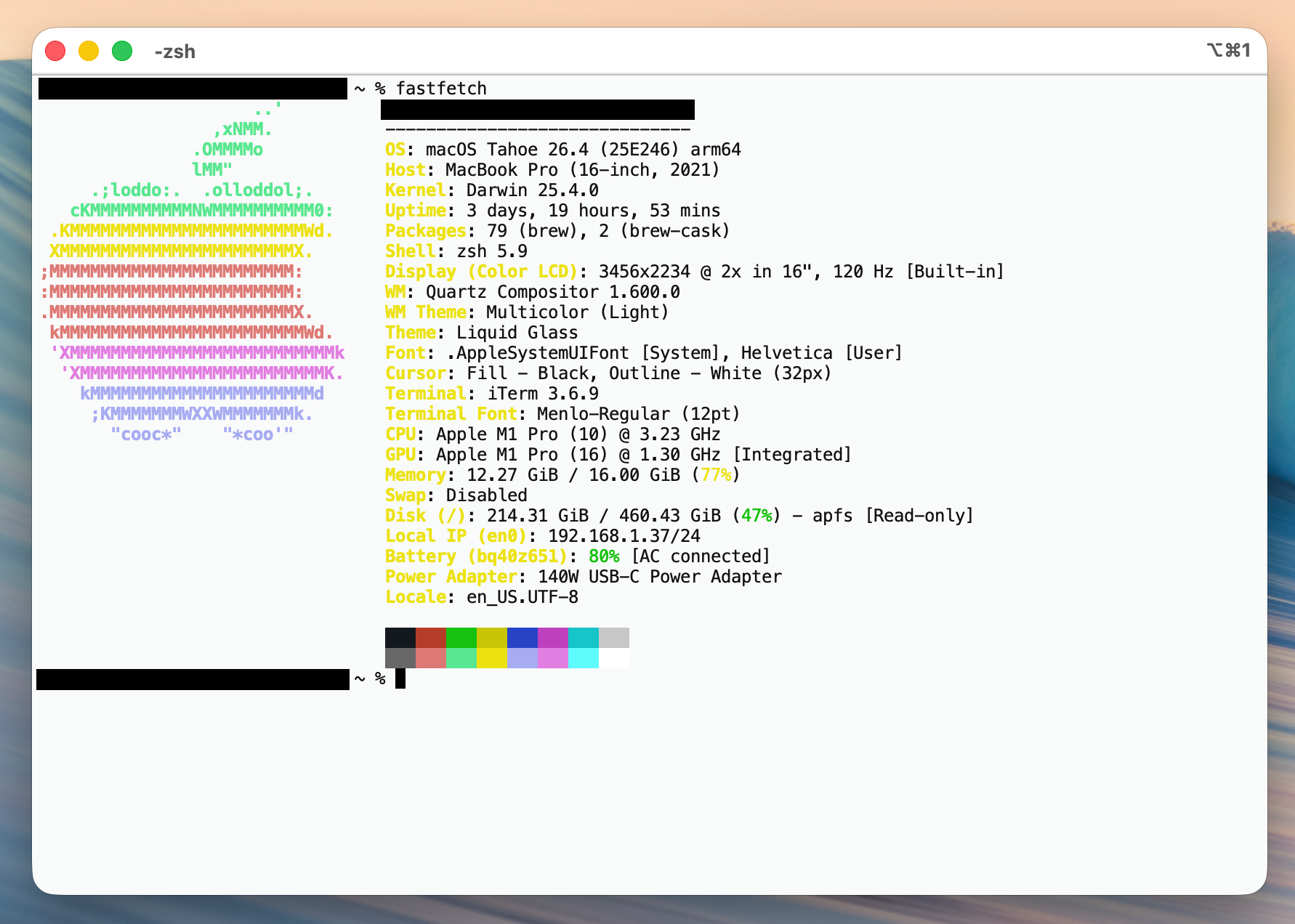Click the Local IP '192.168.1.37/24' line
The image size is (1295, 924).
[543, 536]
